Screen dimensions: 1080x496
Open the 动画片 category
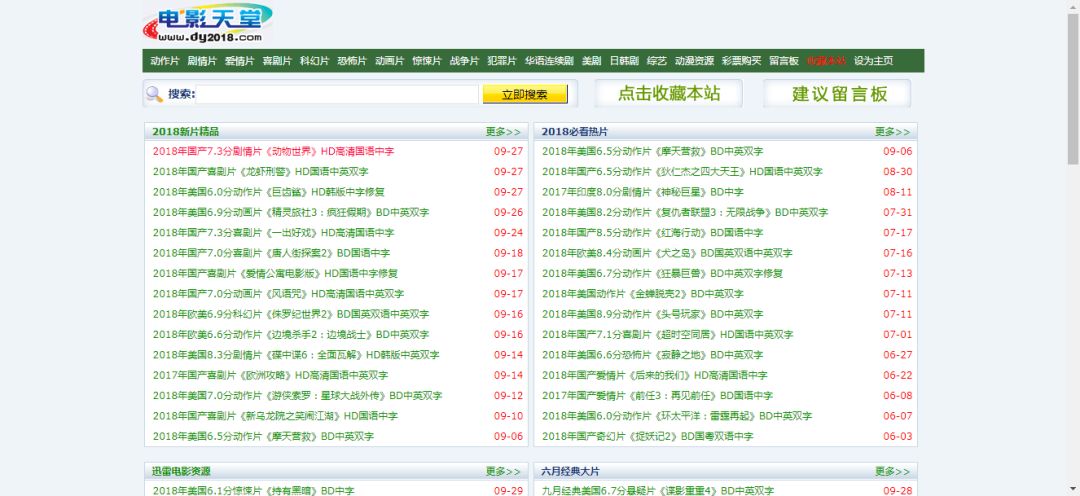389,61
